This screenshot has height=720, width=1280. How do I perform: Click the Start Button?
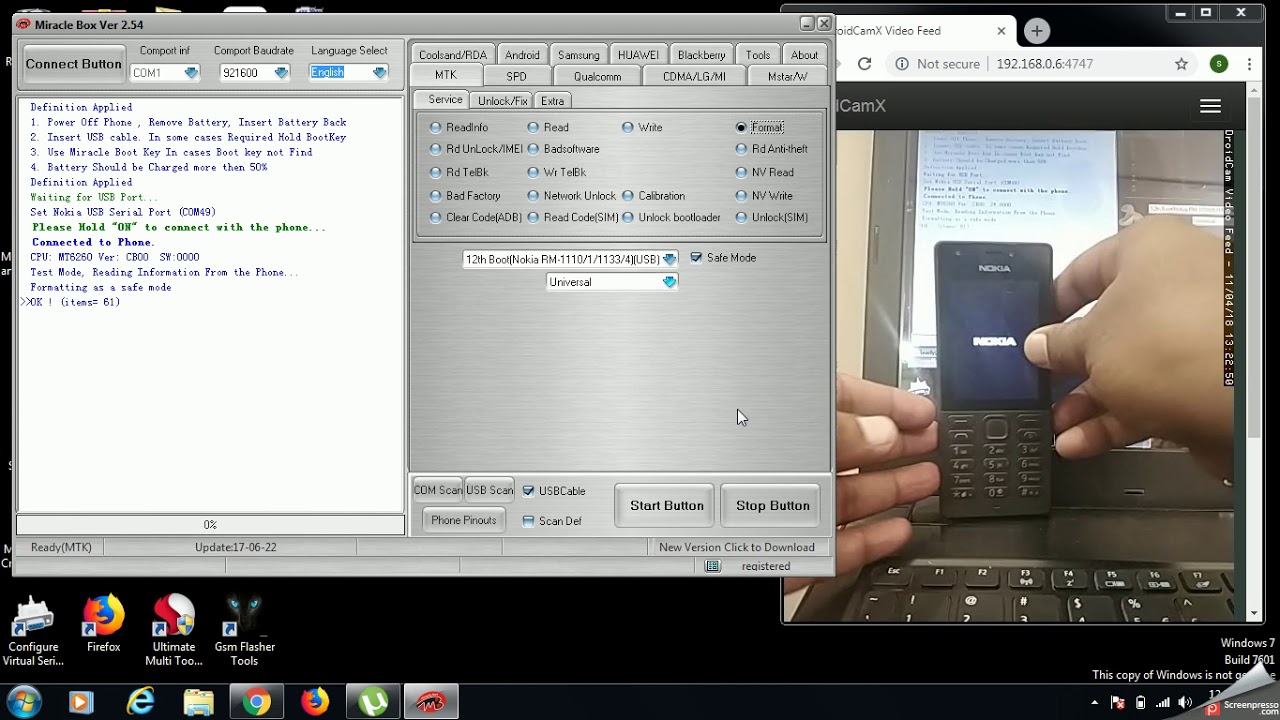click(x=667, y=506)
